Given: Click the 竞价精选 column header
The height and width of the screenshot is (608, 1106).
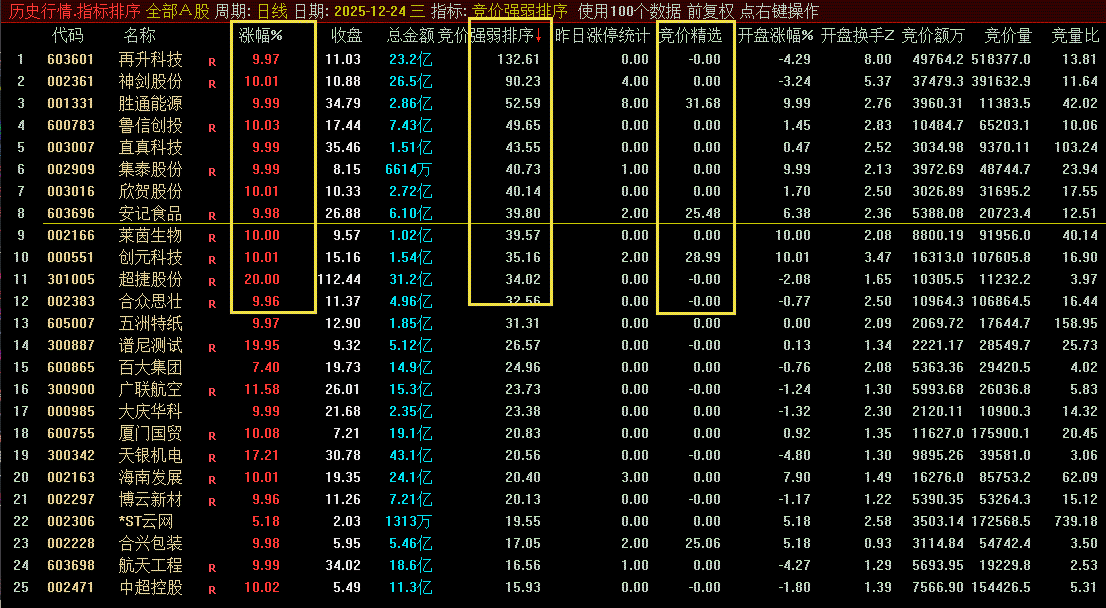Looking at the screenshot, I should (x=690, y=35).
